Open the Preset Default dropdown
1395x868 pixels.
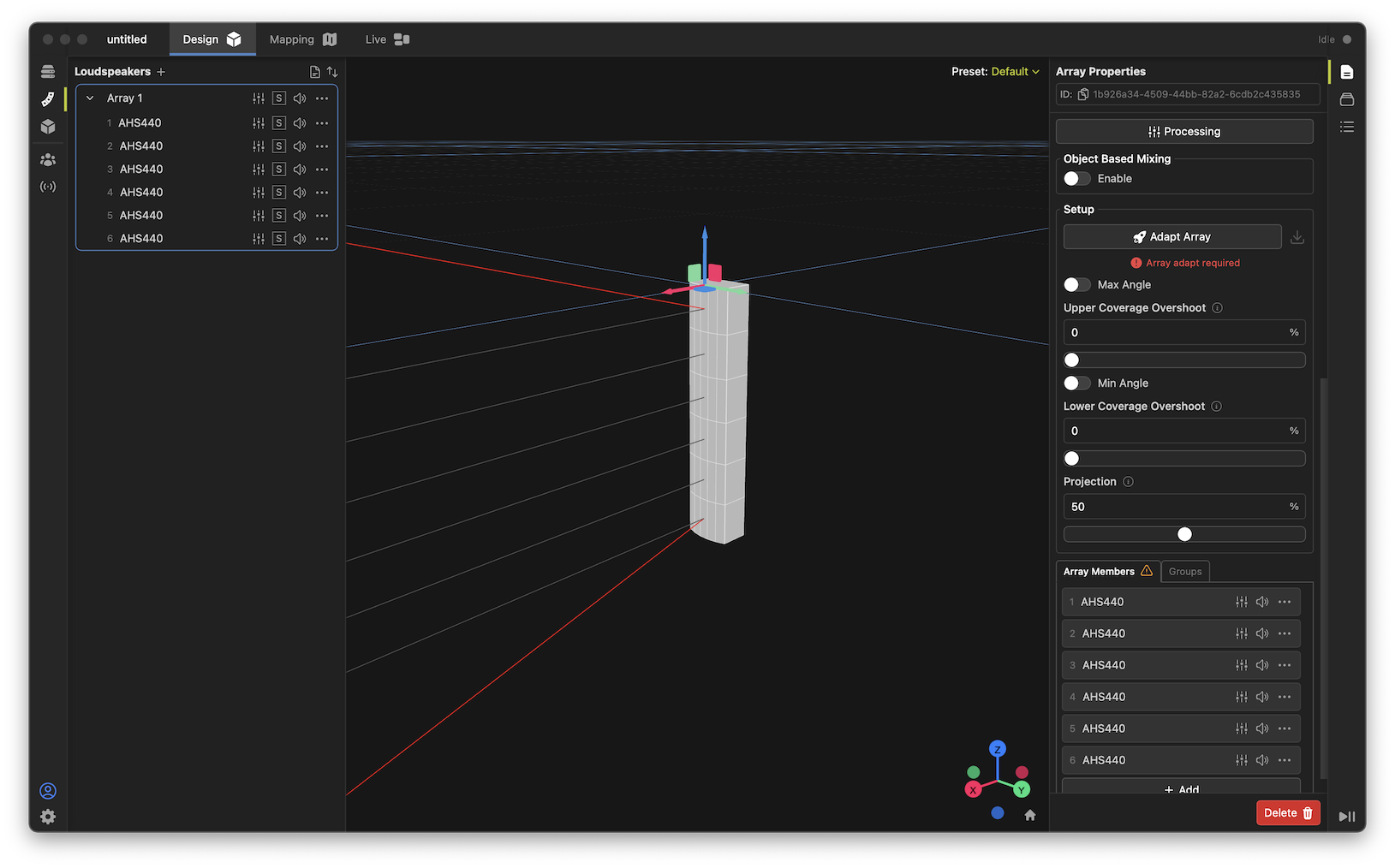coord(1015,72)
